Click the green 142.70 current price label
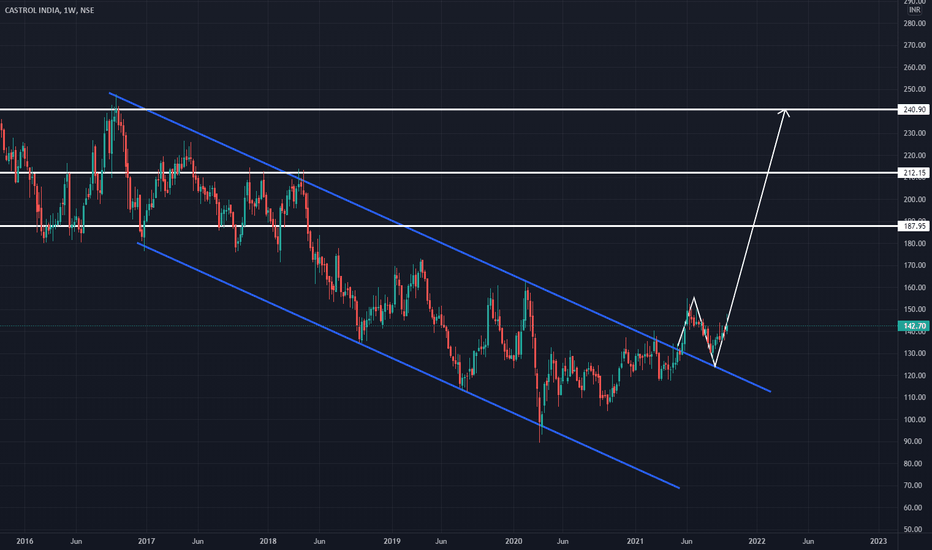Image resolution: width=932 pixels, height=550 pixels. click(x=914, y=326)
